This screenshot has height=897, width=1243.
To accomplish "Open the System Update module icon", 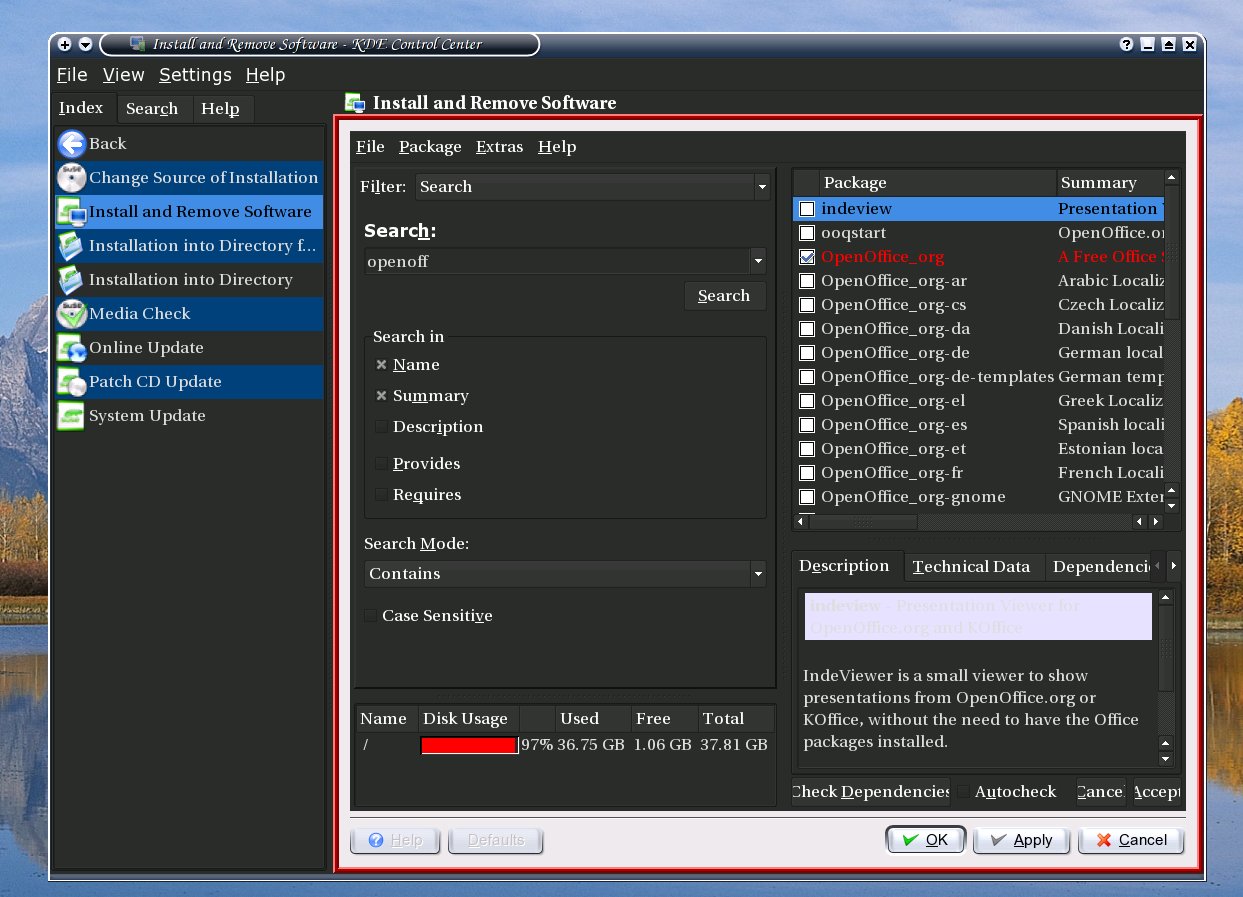I will 71,416.
